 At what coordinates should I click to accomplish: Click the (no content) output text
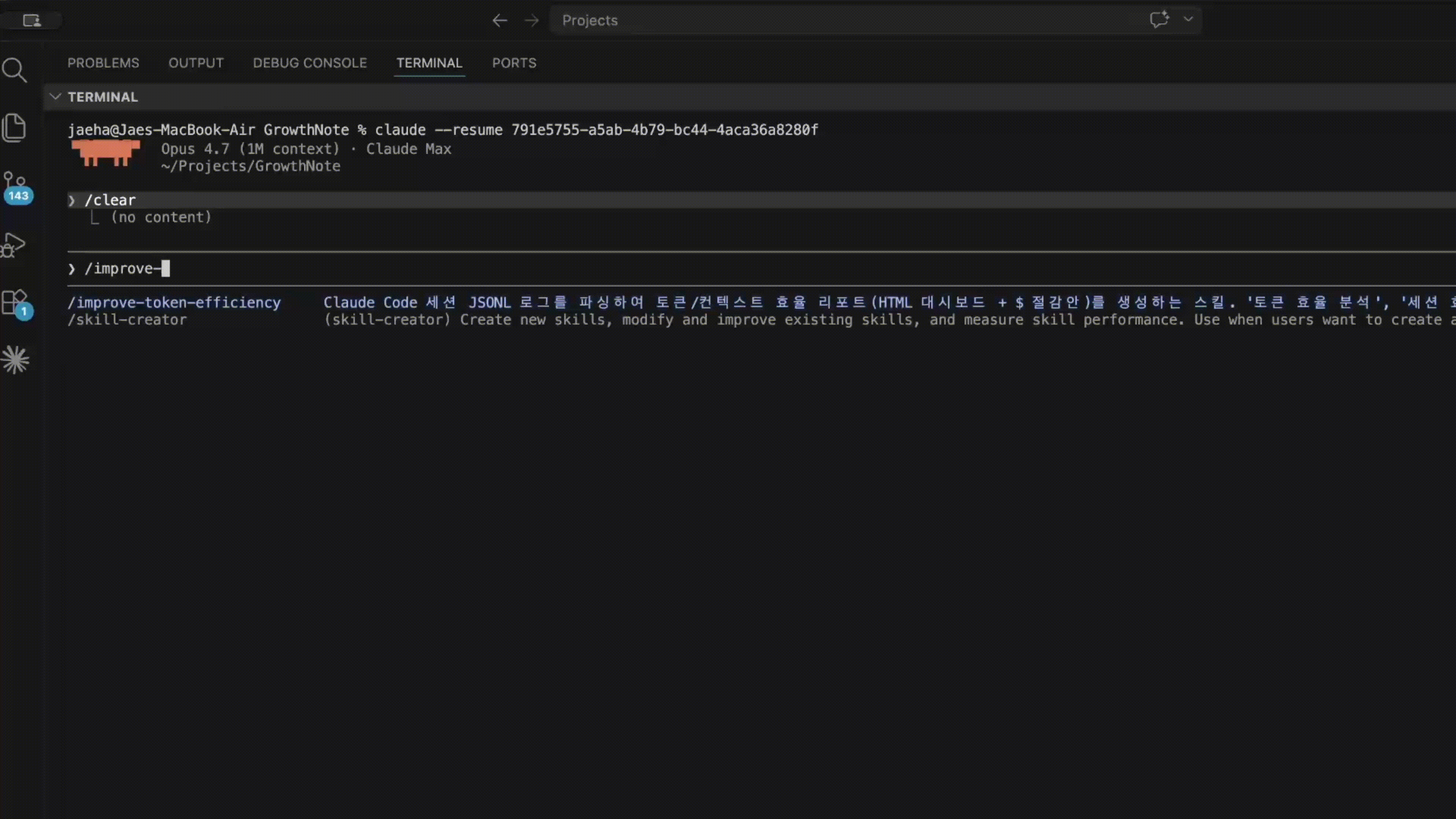tap(161, 217)
